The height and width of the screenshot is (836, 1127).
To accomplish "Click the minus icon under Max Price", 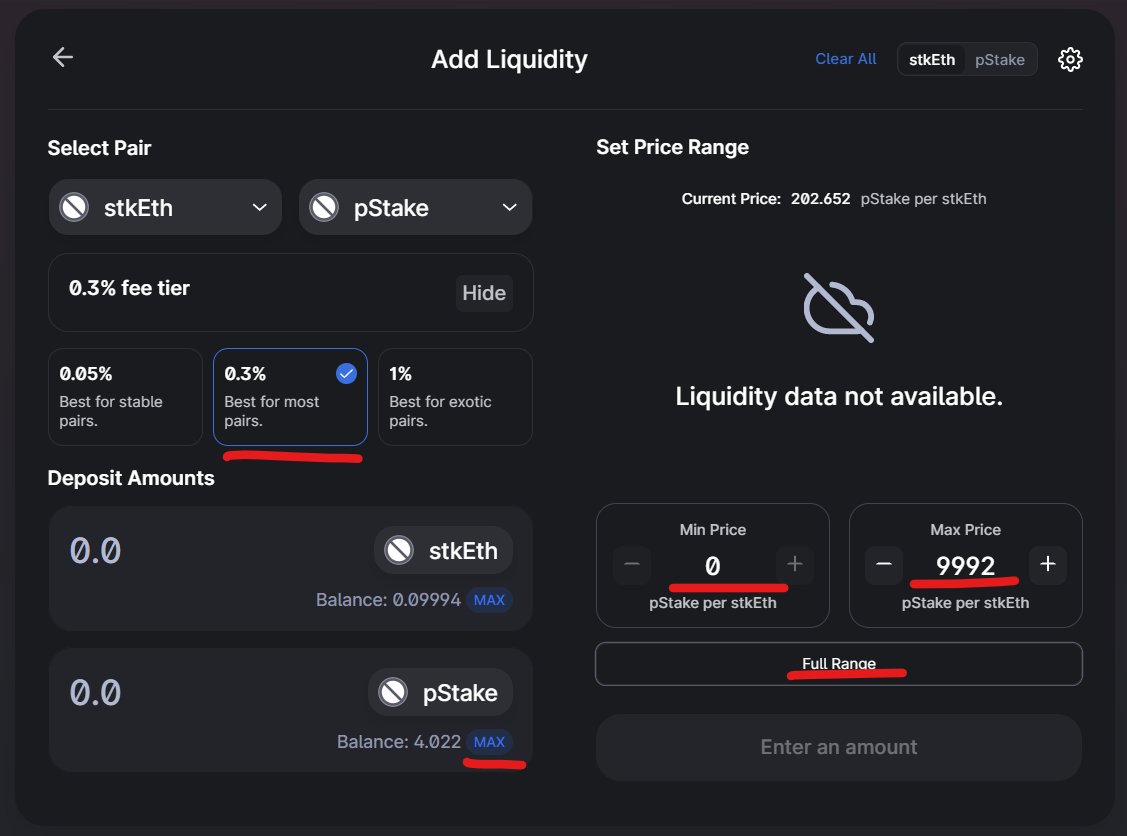I will tap(884, 564).
